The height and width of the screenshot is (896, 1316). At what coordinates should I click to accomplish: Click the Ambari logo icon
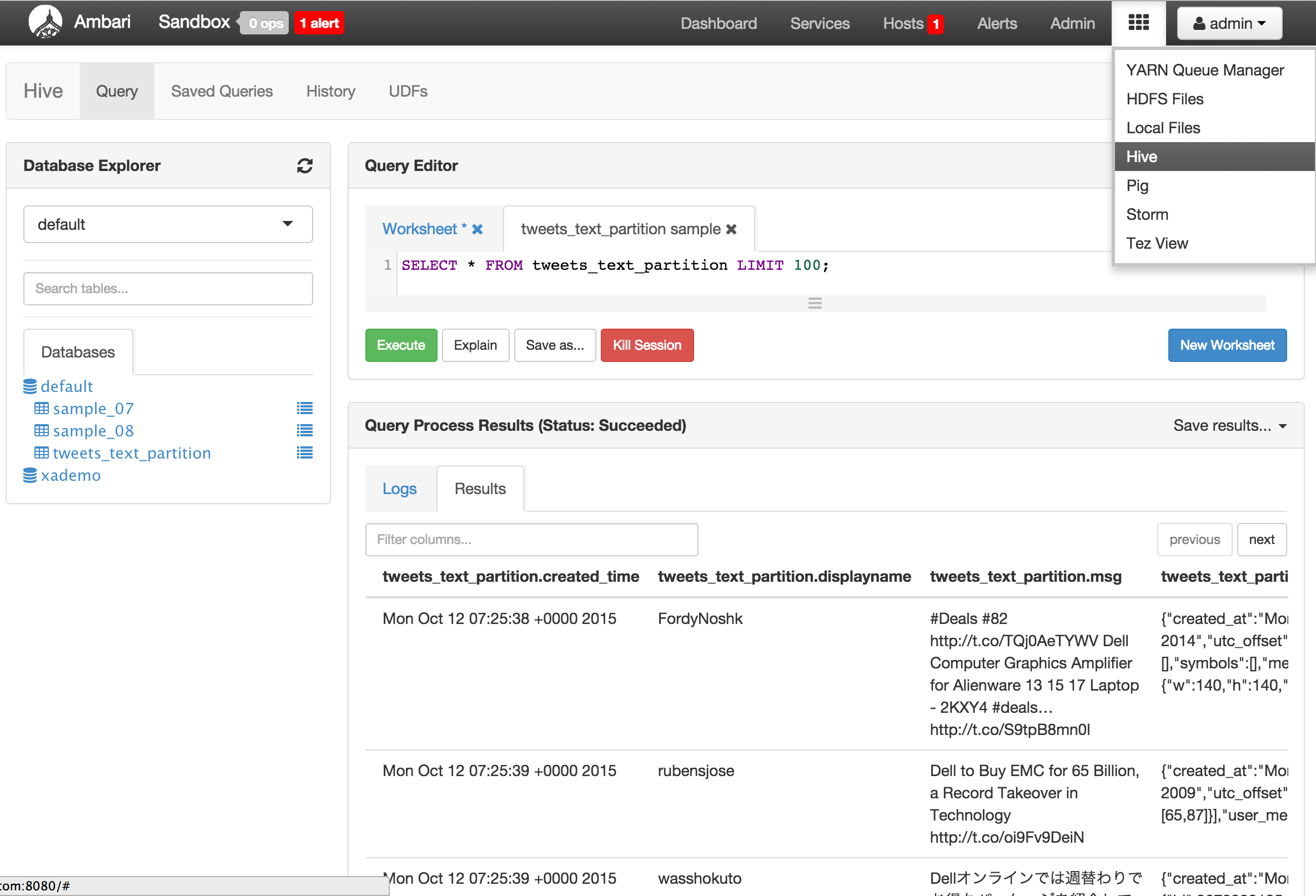click(46, 22)
